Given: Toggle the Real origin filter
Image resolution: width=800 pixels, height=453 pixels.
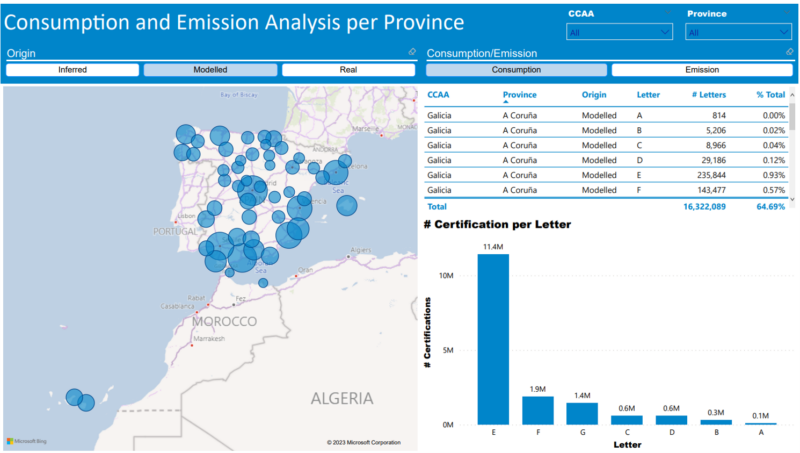Looking at the screenshot, I should pyautogui.click(x=348, y=70).
